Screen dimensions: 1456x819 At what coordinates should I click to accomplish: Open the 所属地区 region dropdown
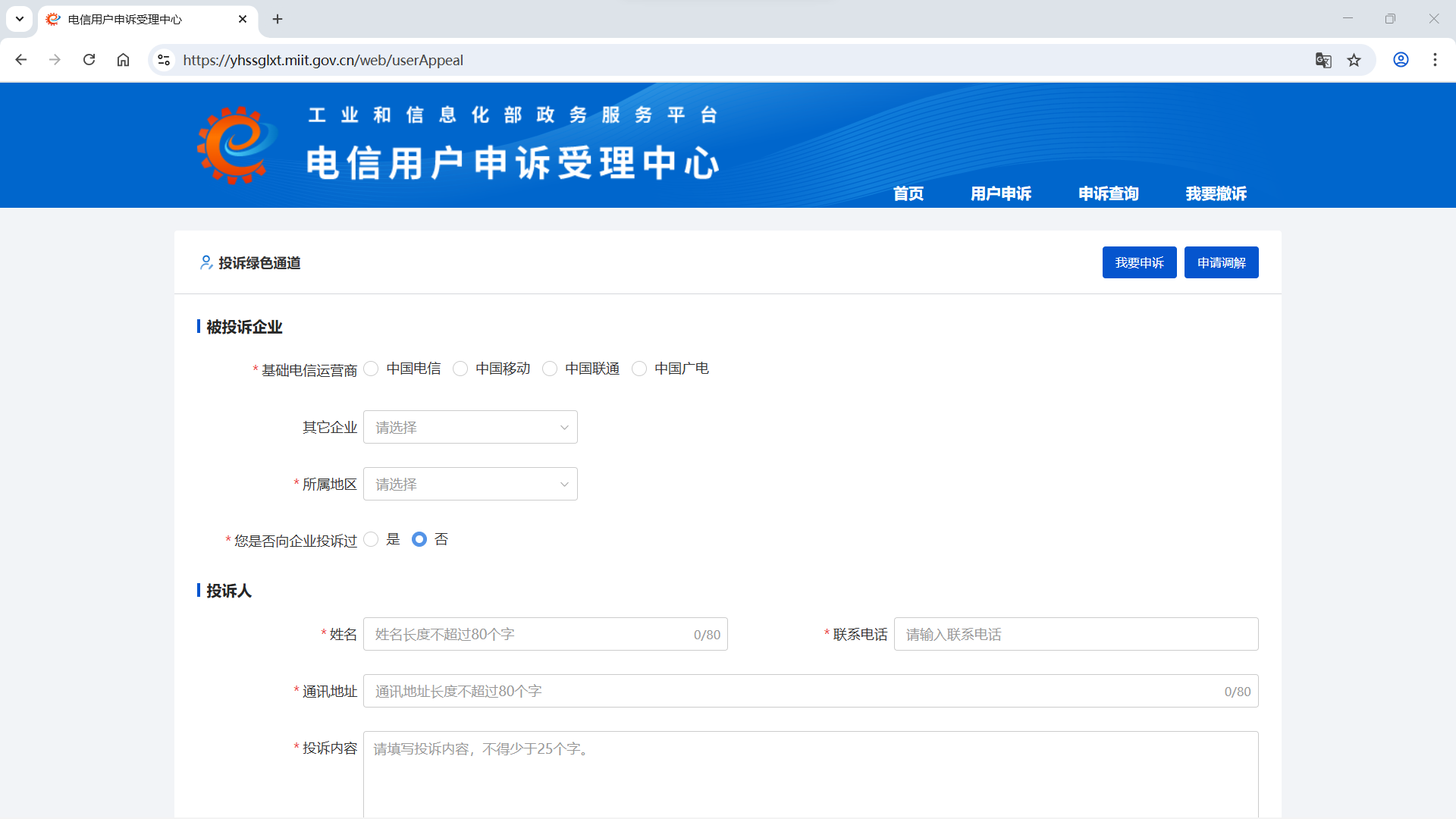[x=470, y=484]
